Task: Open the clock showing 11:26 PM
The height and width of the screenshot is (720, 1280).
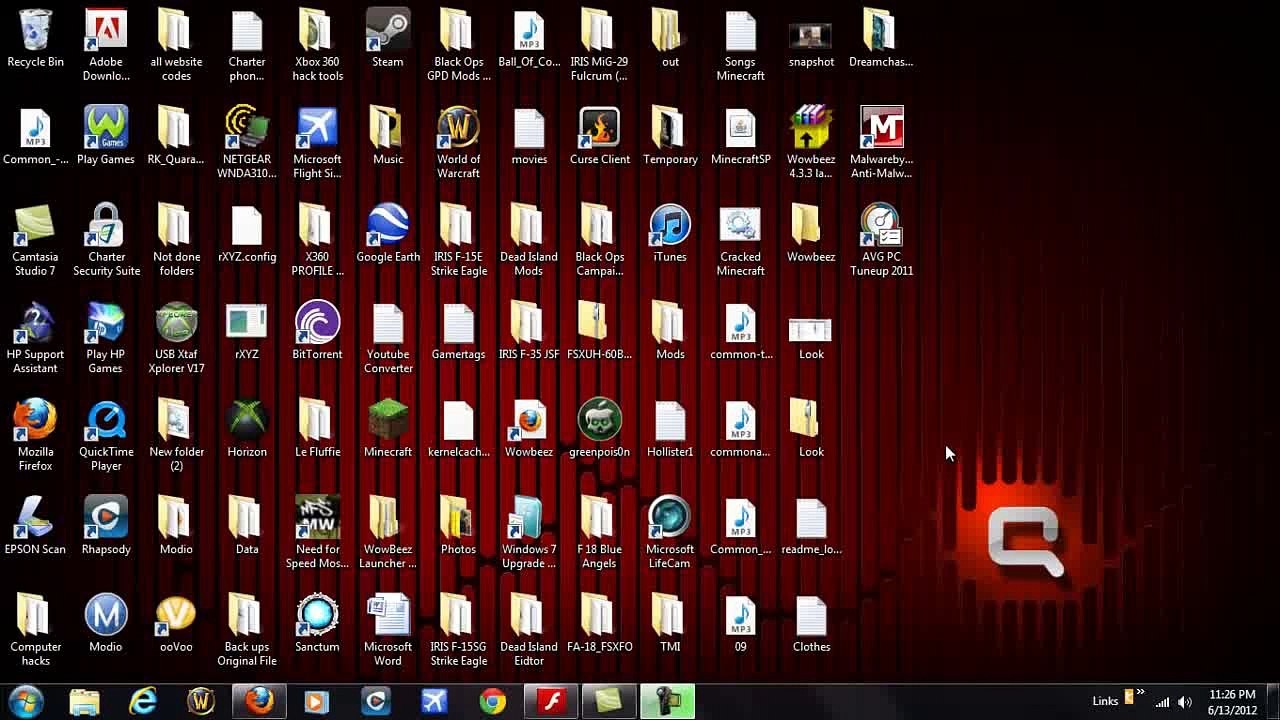Action: tap(1232, 702)
